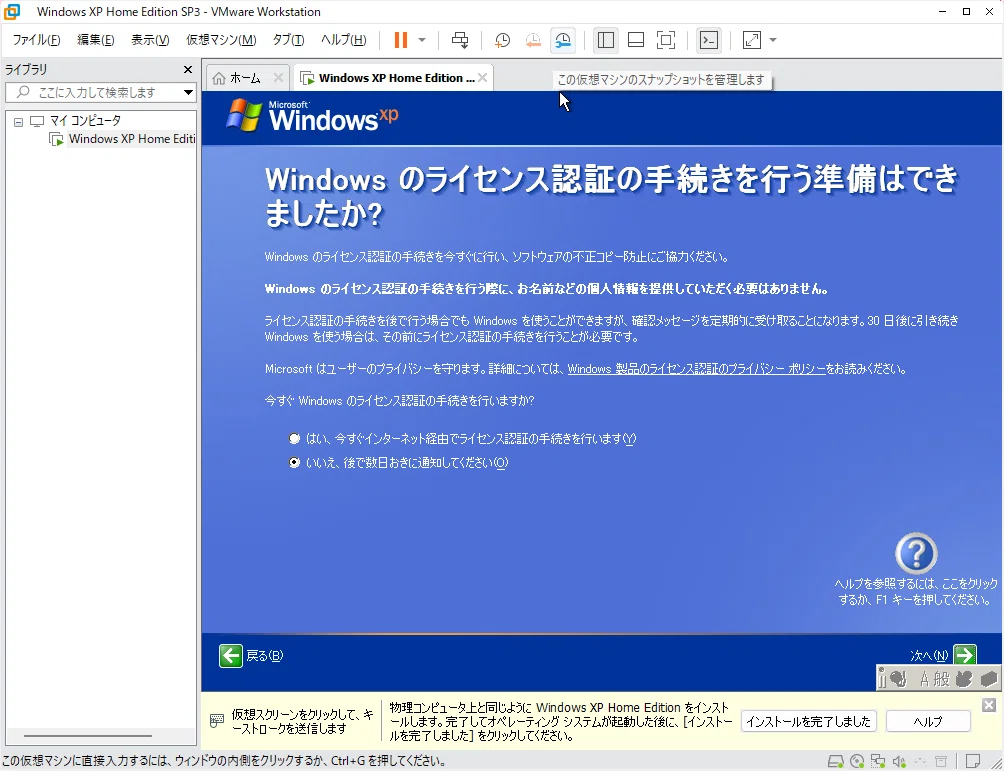1004x771 pixels.
Task: Open the stretch display options dropdown arrow
Action: point(773,40)
